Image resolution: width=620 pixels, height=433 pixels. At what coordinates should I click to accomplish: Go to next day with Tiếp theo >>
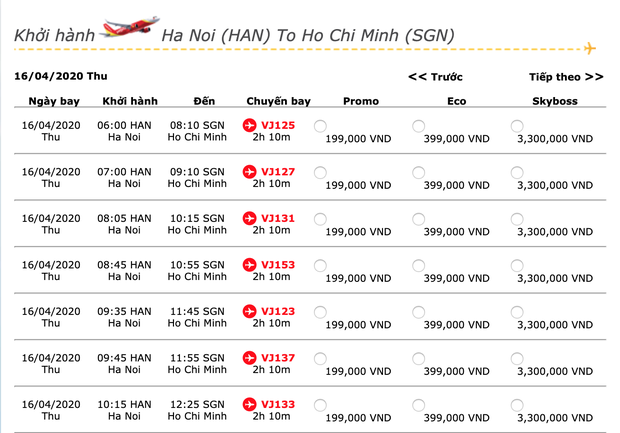(566, 76)
